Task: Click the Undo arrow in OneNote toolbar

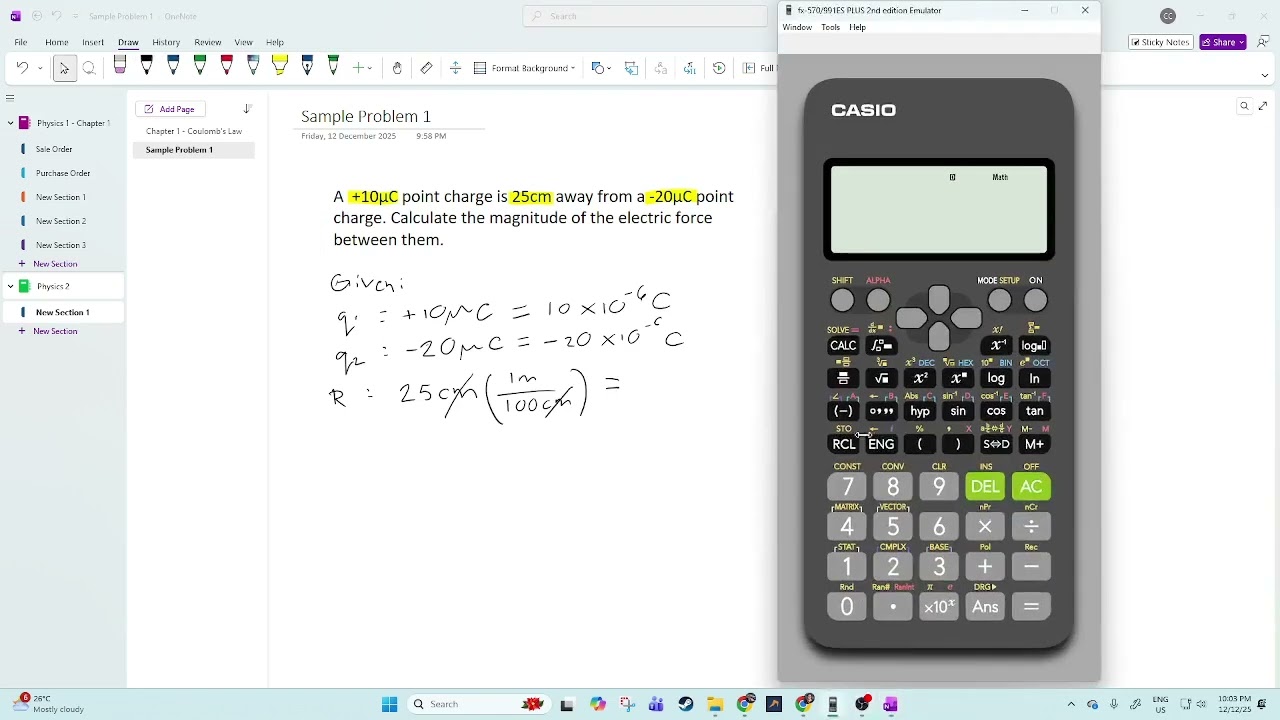Action: click(22, 68)
